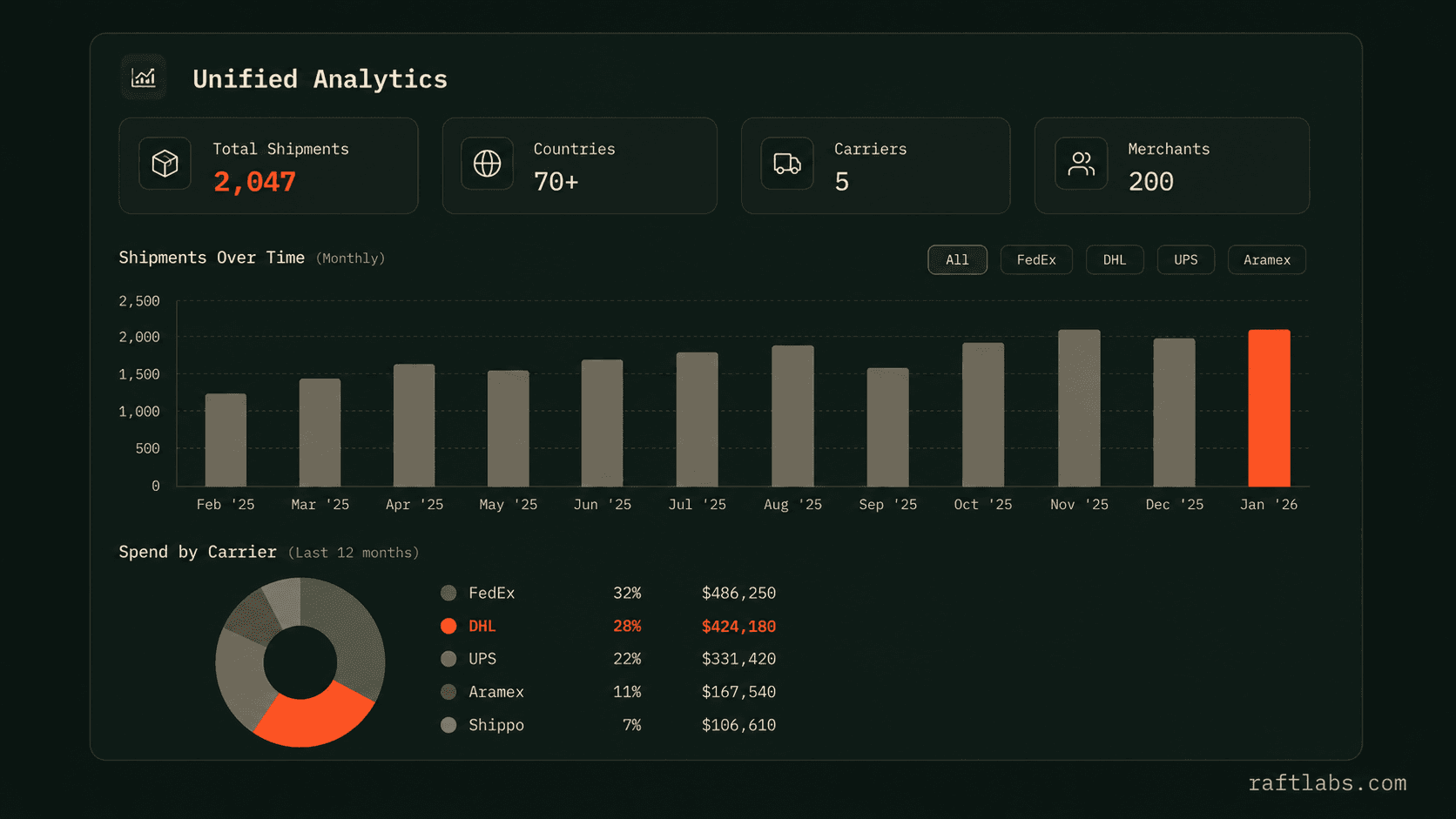Click the 28% DHL share

point(627,626)
